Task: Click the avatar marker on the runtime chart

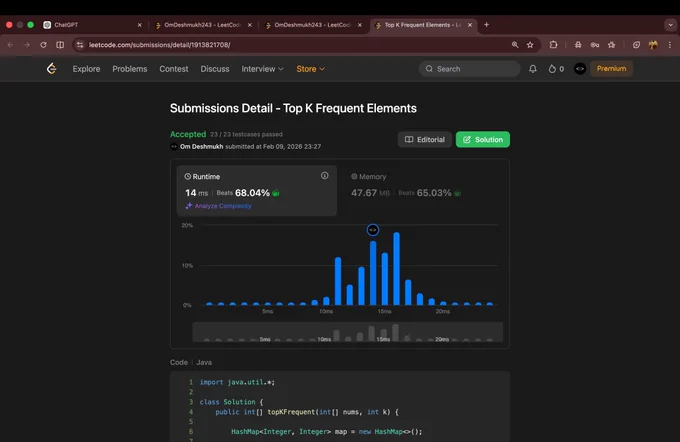Action: pyautogui.click(x=373, y=230)
